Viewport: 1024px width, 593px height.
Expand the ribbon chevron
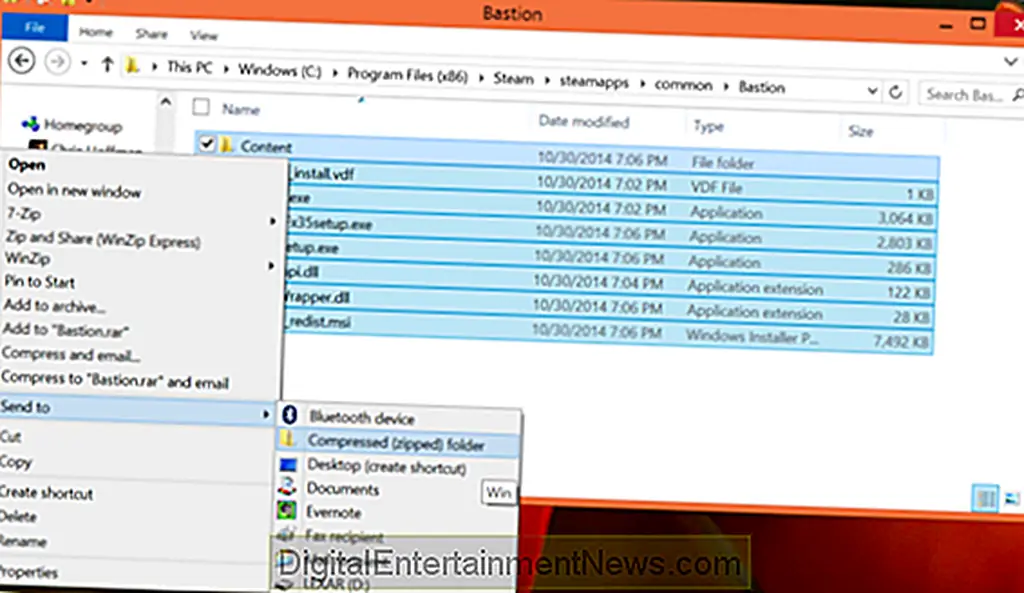[1010, 61]
